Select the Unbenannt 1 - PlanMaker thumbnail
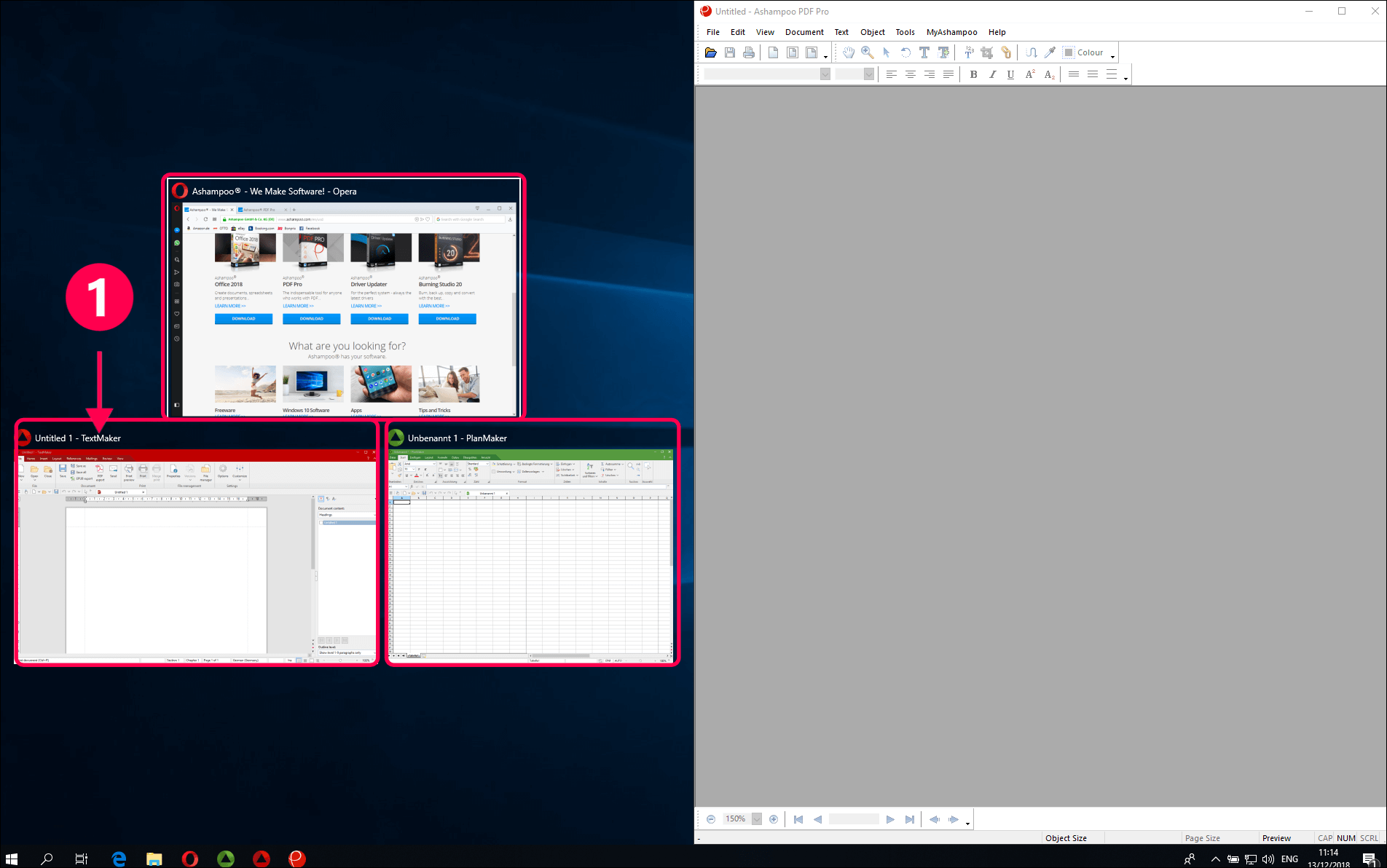The image size is (1387, 868). tap(532, 542)
